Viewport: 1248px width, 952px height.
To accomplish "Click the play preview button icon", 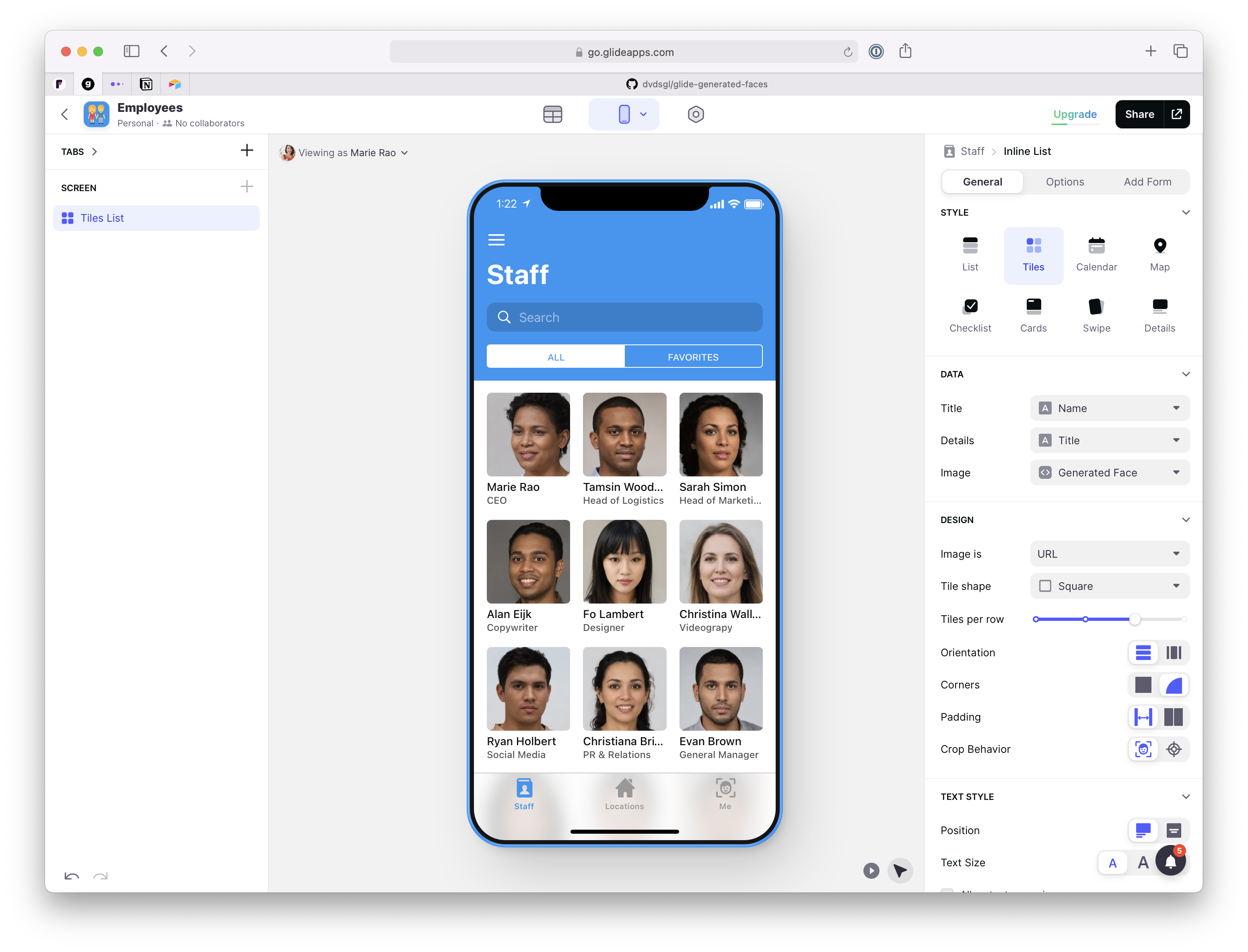I will coord(871,870).
